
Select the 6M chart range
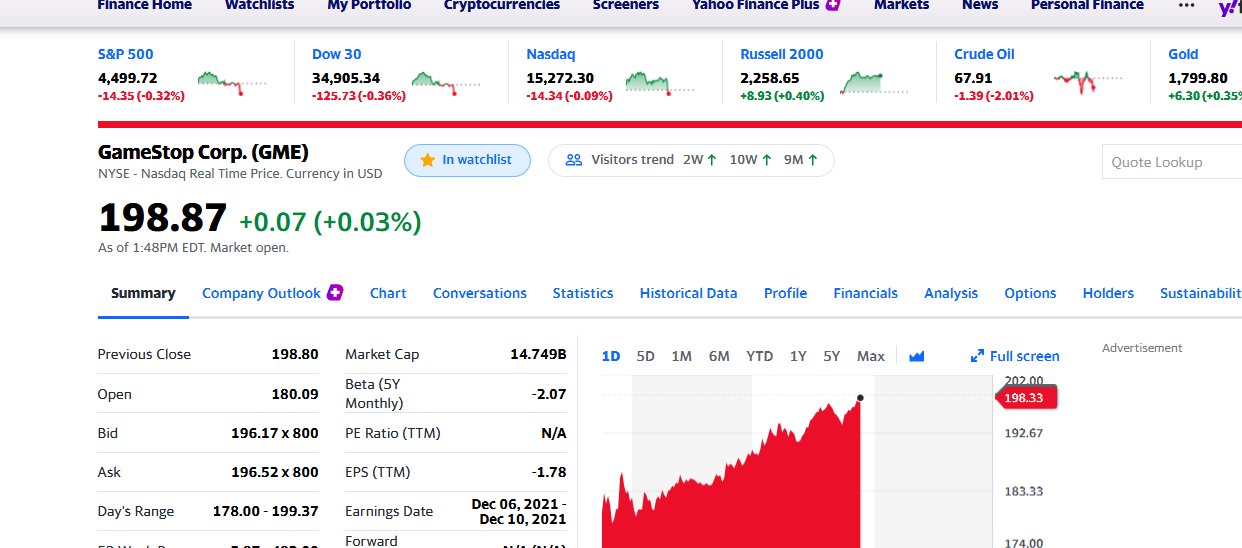(x=719, y=356)
